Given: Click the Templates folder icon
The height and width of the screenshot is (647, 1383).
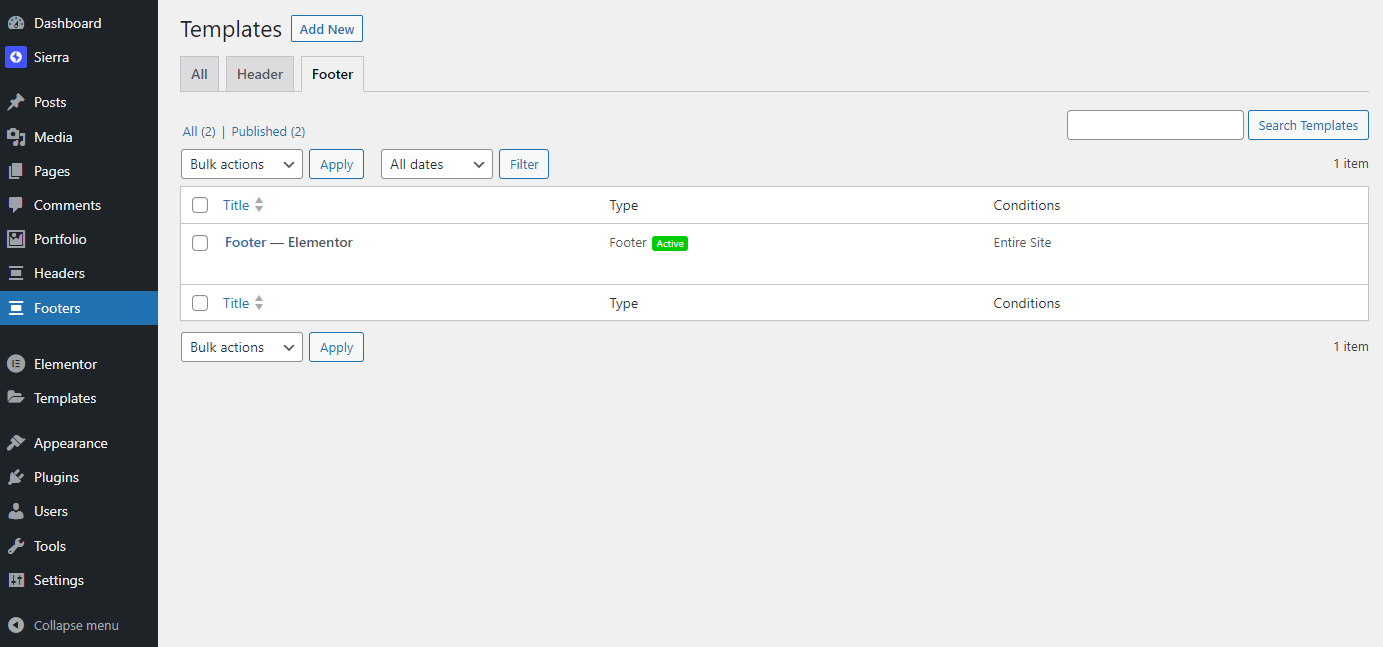Looking at the screenshot, I should click(x=16, y=398).
